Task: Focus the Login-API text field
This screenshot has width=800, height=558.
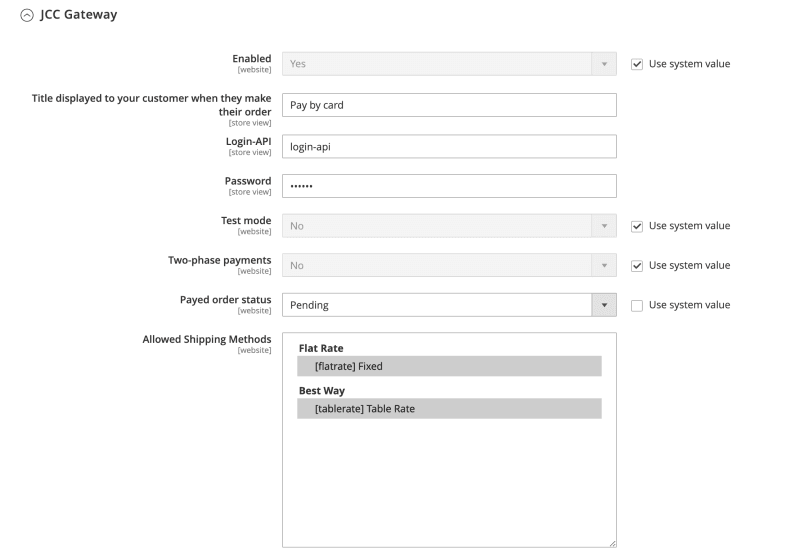Action: click(448, 146)
